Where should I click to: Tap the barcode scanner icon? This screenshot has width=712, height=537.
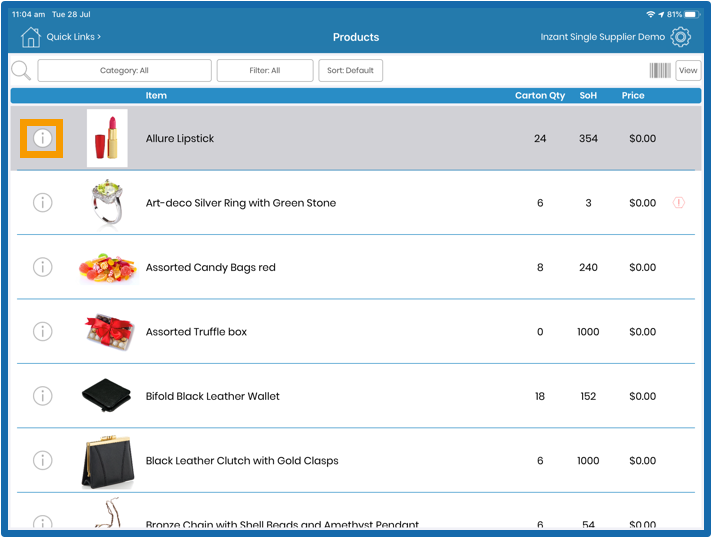[660, 70]
